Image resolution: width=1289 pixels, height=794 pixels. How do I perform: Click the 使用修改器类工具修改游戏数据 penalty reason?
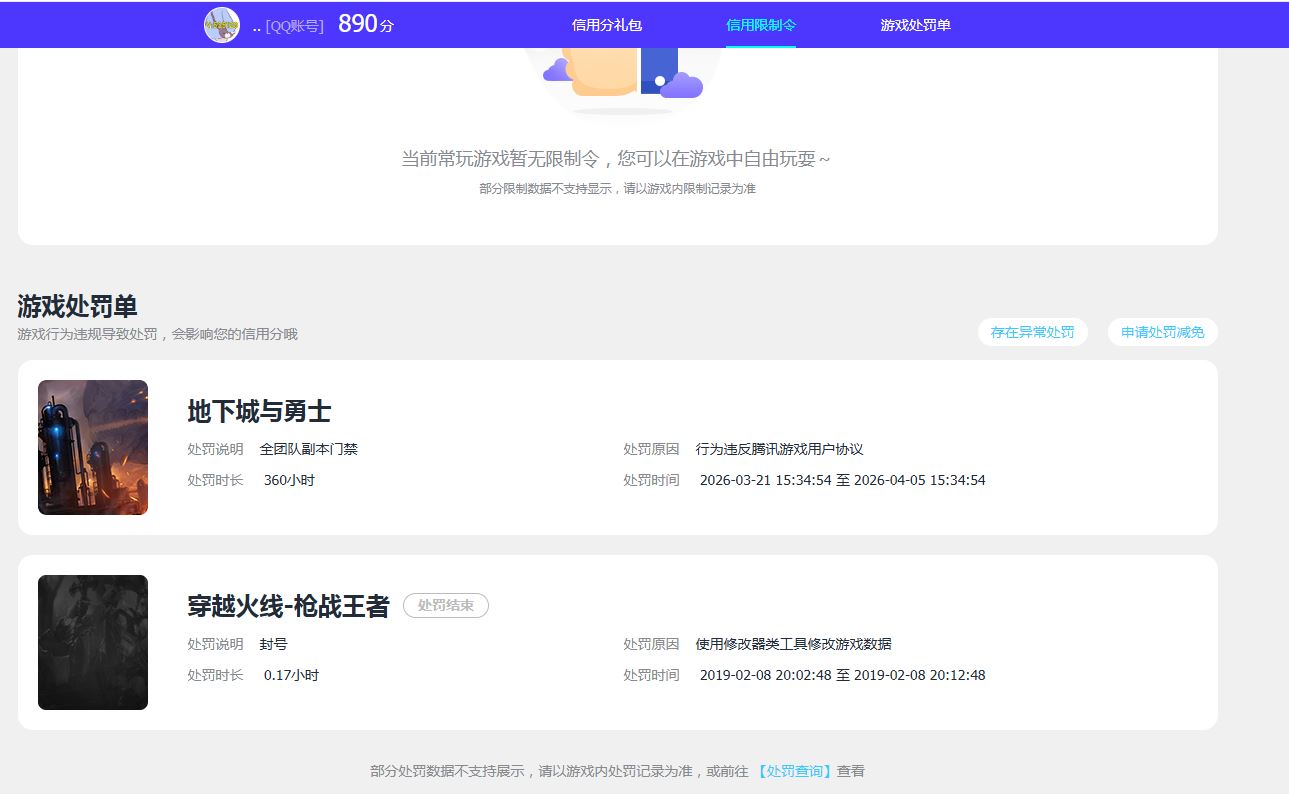(x=793, y=644)
